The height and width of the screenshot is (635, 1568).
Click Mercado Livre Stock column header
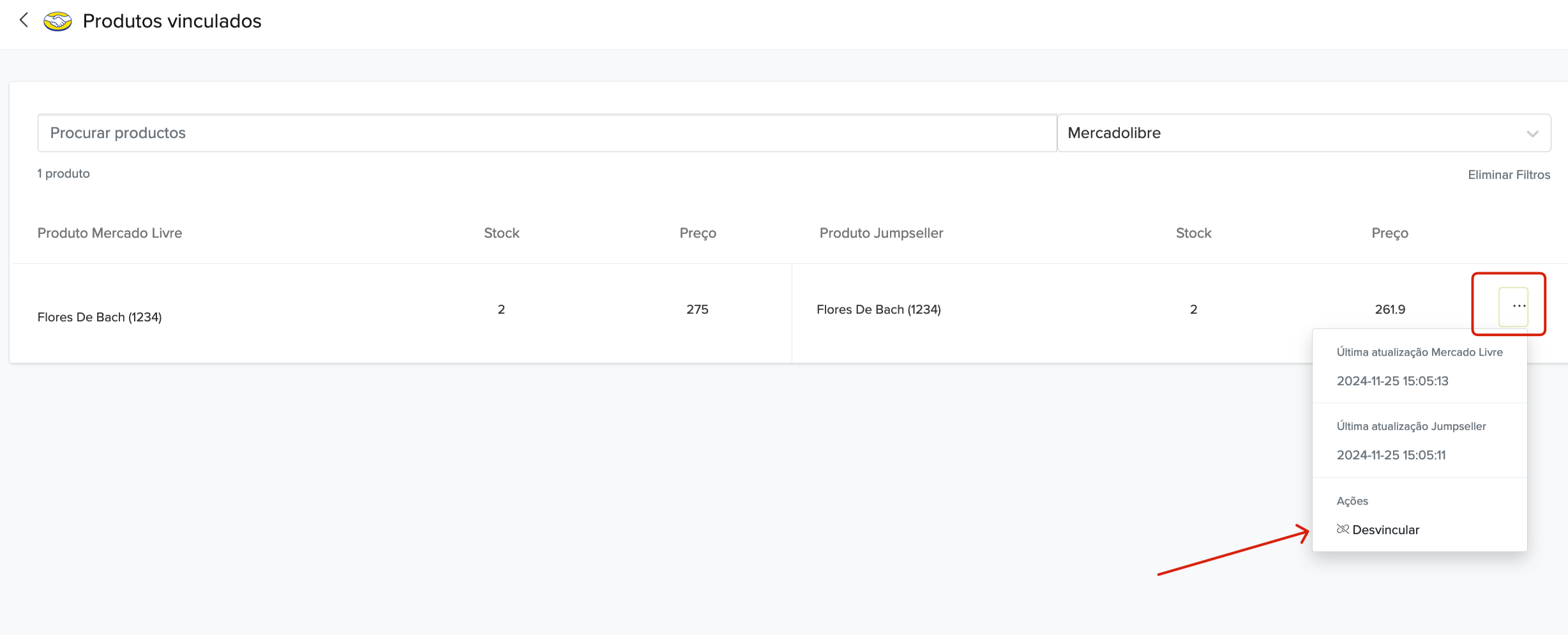(x=501, y=233)
